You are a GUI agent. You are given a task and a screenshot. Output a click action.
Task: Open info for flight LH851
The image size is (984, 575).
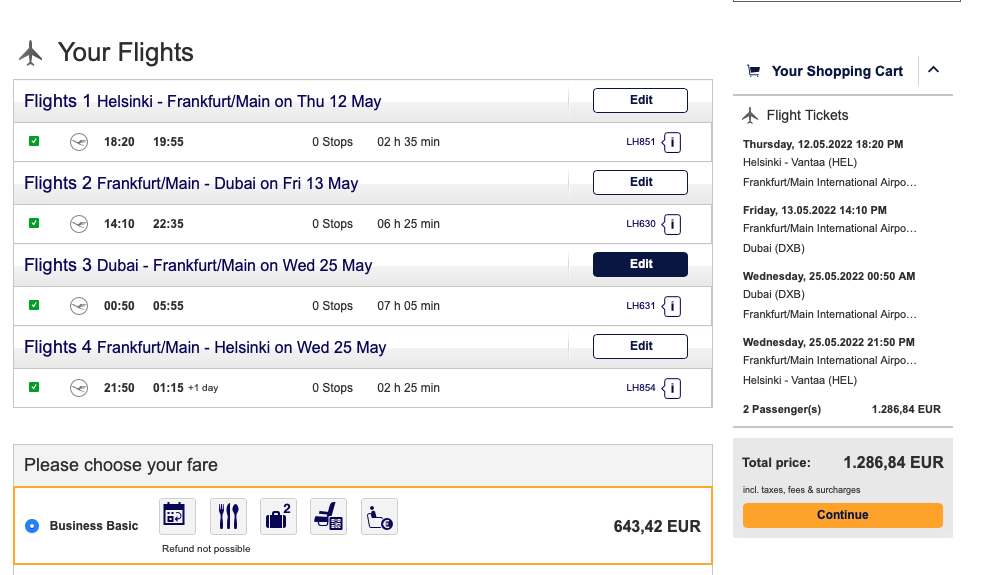pos(673,142)
